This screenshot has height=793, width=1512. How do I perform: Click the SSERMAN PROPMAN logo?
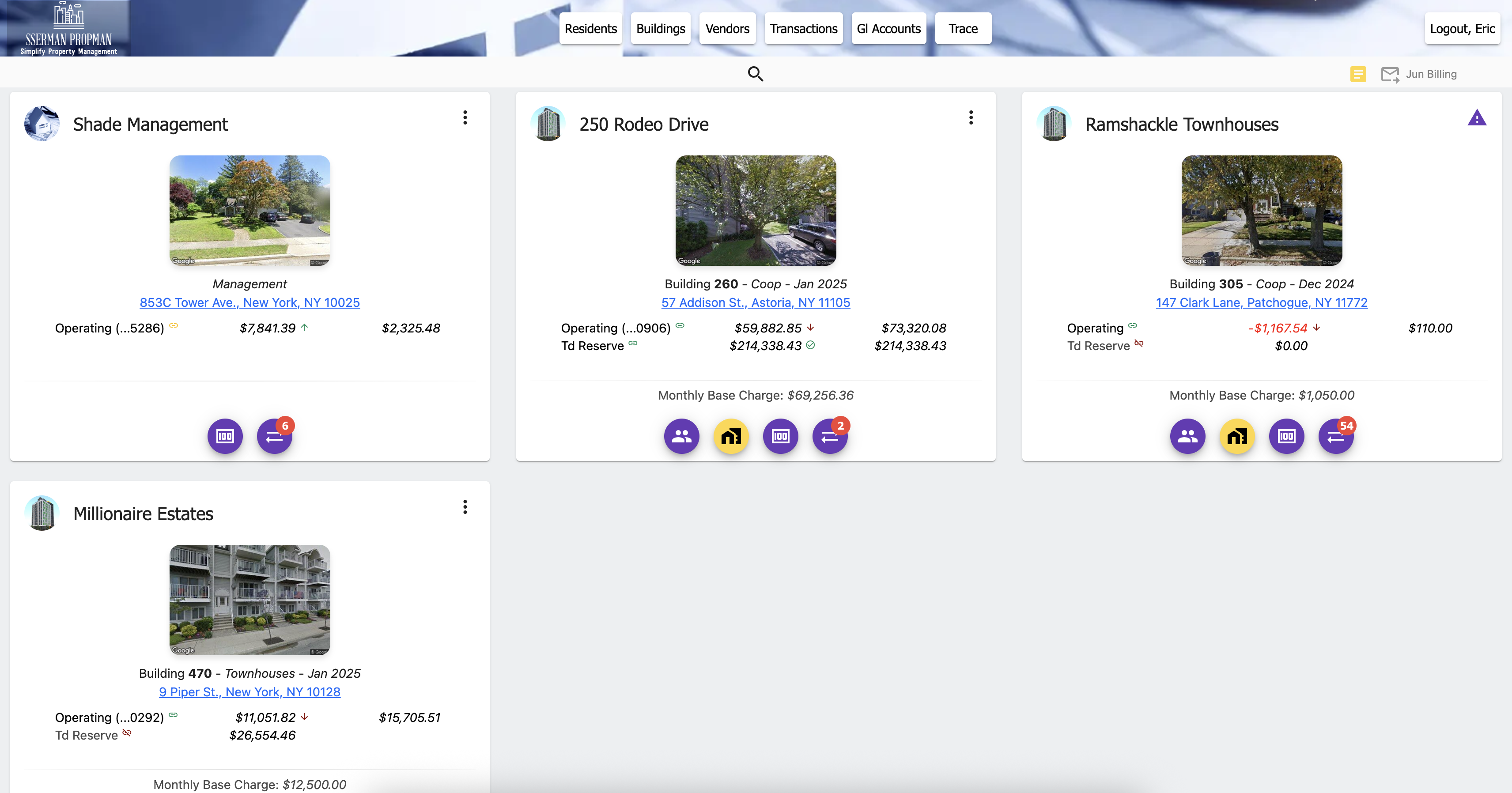tap(69, 28)
